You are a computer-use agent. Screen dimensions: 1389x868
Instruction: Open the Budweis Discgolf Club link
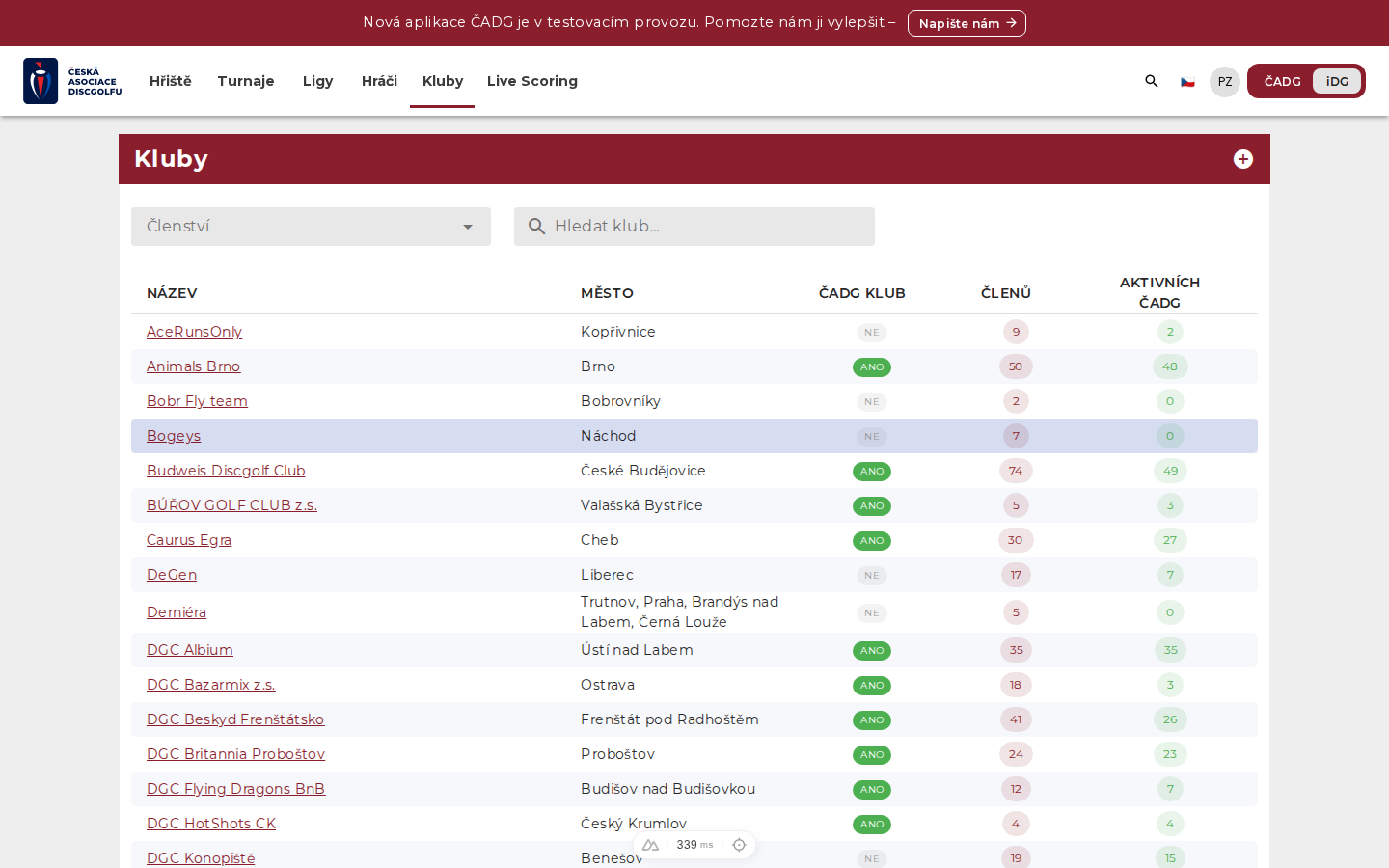click(226, 471)
